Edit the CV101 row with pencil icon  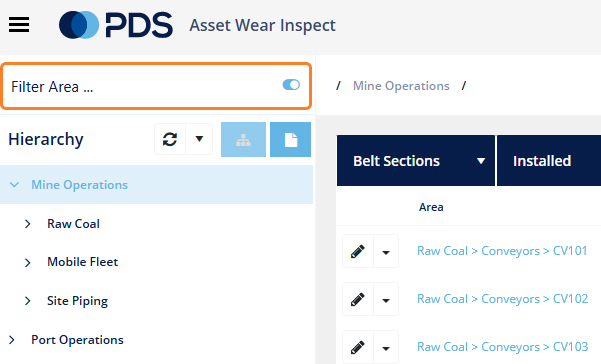tap(358, 251)
